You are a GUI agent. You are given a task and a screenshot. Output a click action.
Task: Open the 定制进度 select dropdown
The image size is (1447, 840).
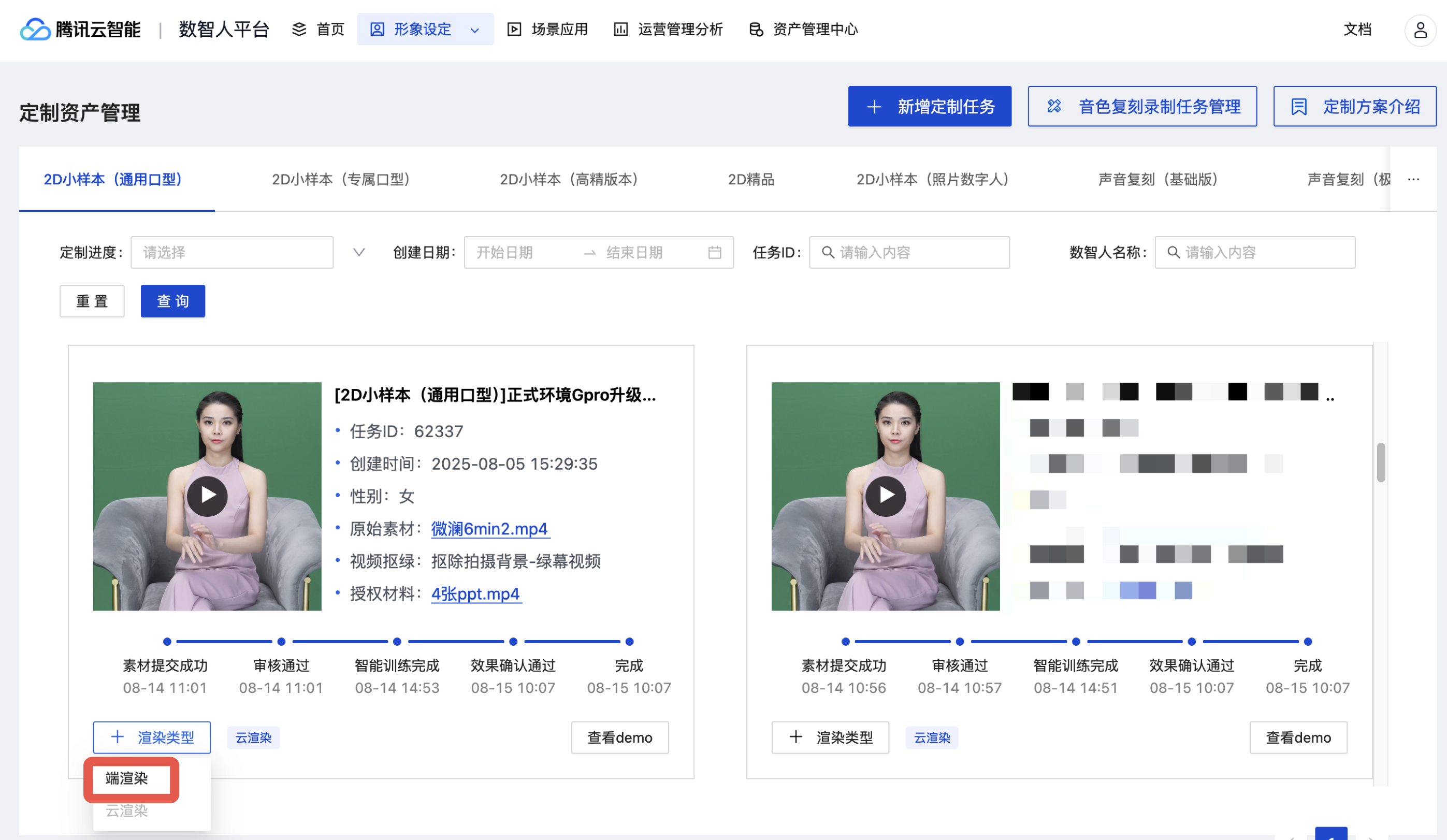pos(232,253)
